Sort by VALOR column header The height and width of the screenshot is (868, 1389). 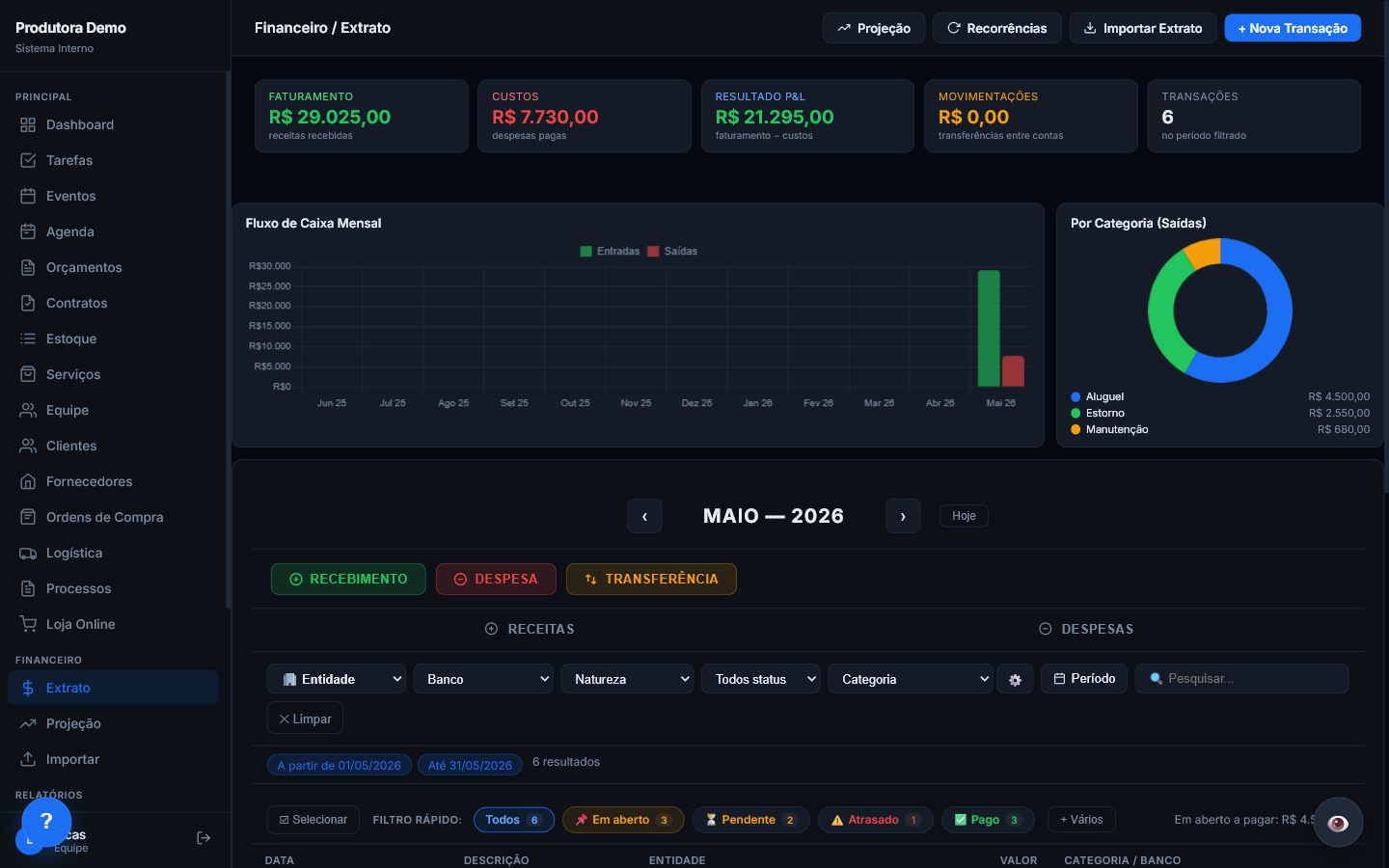click(1018, 860)
